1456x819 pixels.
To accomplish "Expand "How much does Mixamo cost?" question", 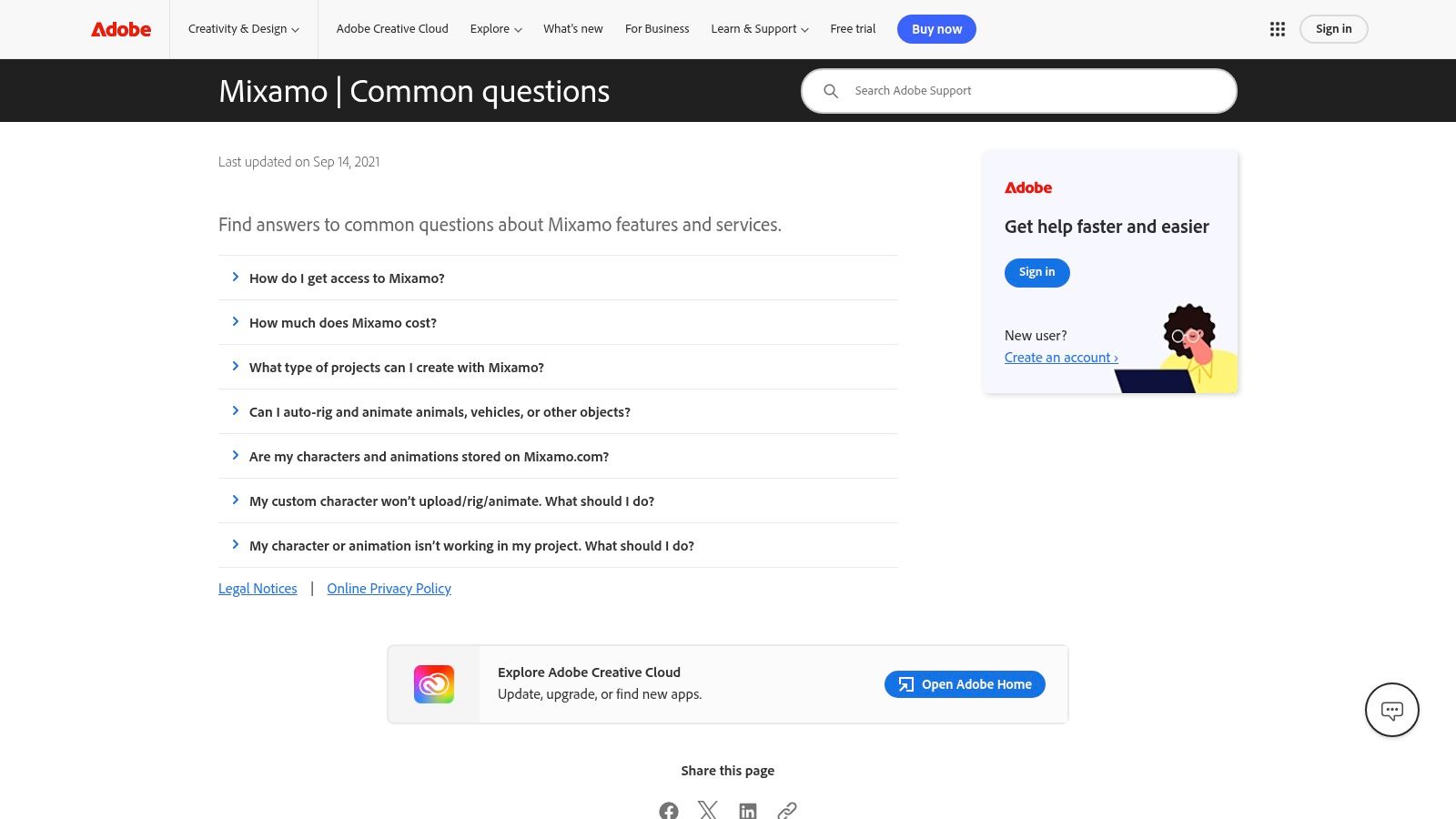I will tap(343, 323).
